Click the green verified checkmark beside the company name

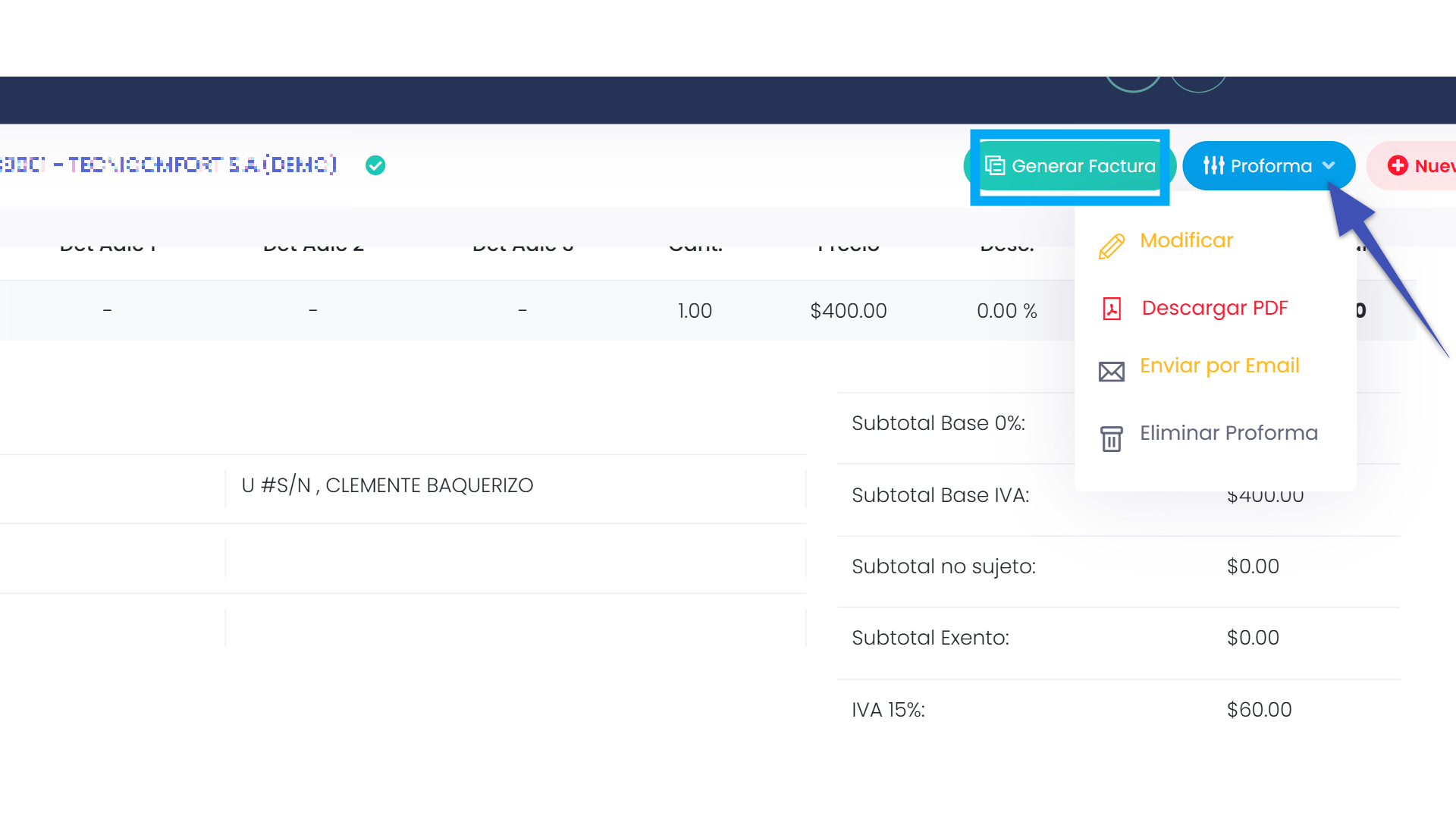(x=375, y=165)
